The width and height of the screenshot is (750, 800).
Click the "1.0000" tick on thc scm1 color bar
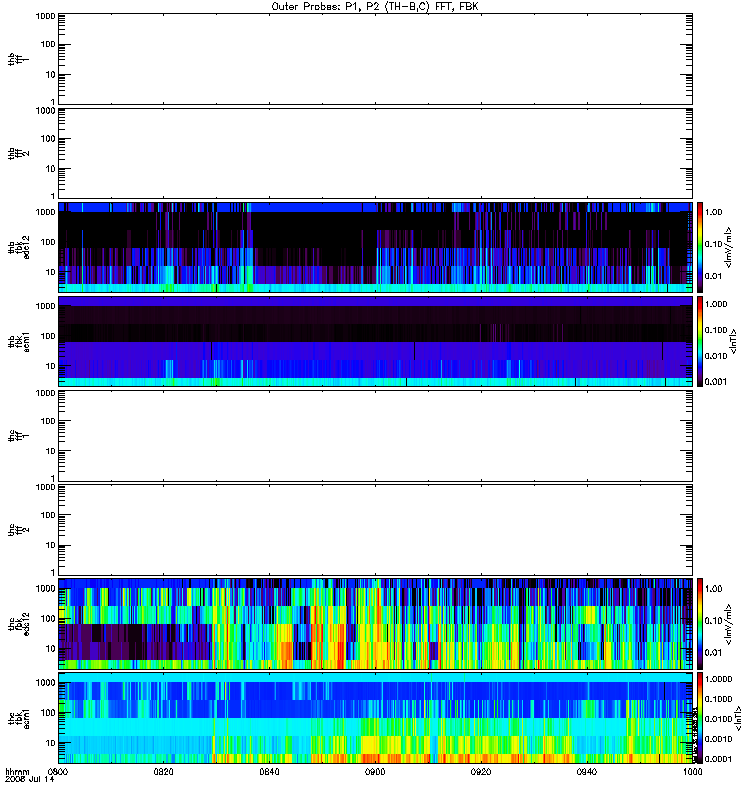[x=718, y=679]
